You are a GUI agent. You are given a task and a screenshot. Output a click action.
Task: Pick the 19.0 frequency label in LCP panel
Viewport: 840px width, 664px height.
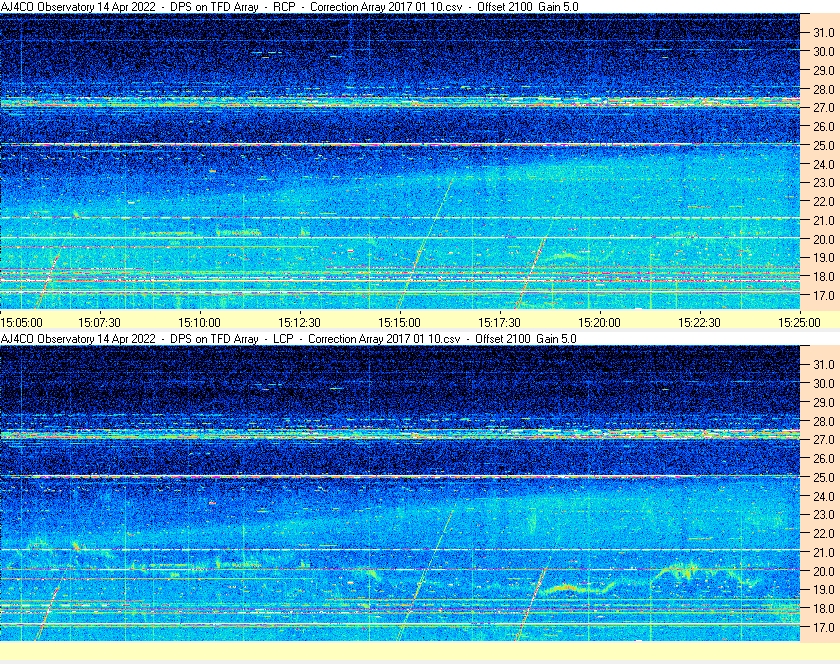tap(824, 590)
